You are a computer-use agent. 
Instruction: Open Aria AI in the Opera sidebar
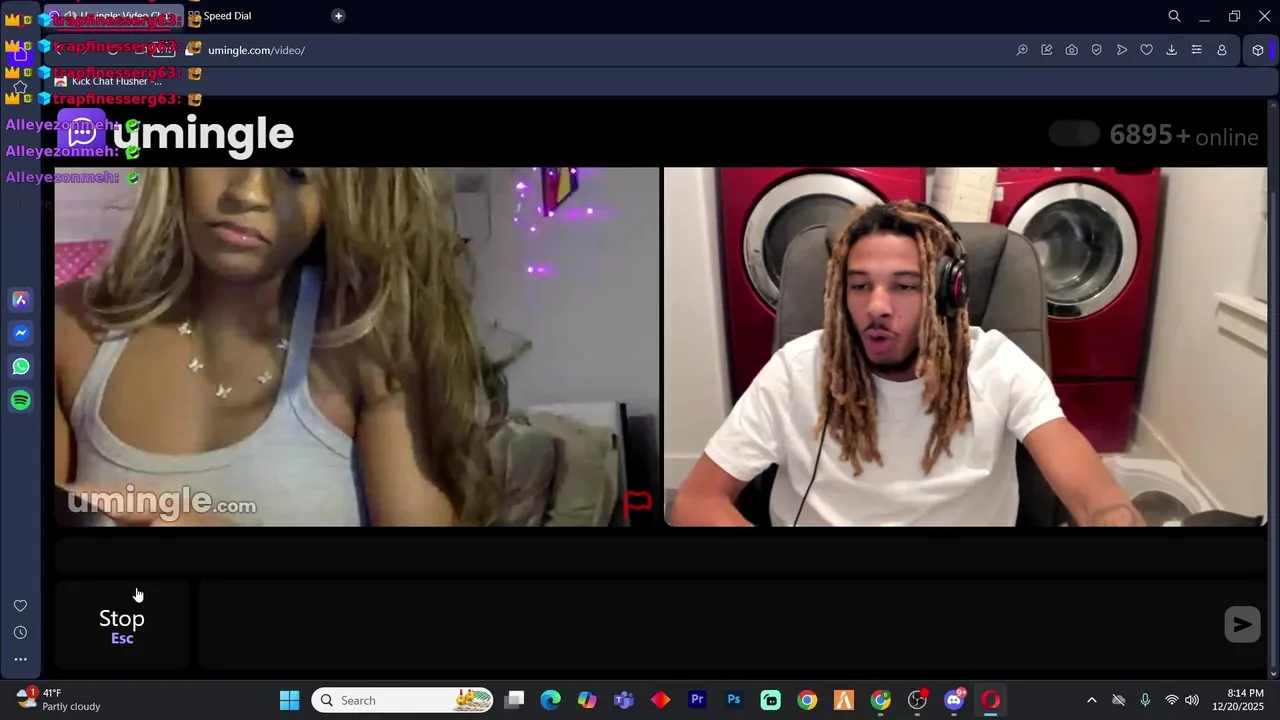pyautogui.click(x=20, y=300)
